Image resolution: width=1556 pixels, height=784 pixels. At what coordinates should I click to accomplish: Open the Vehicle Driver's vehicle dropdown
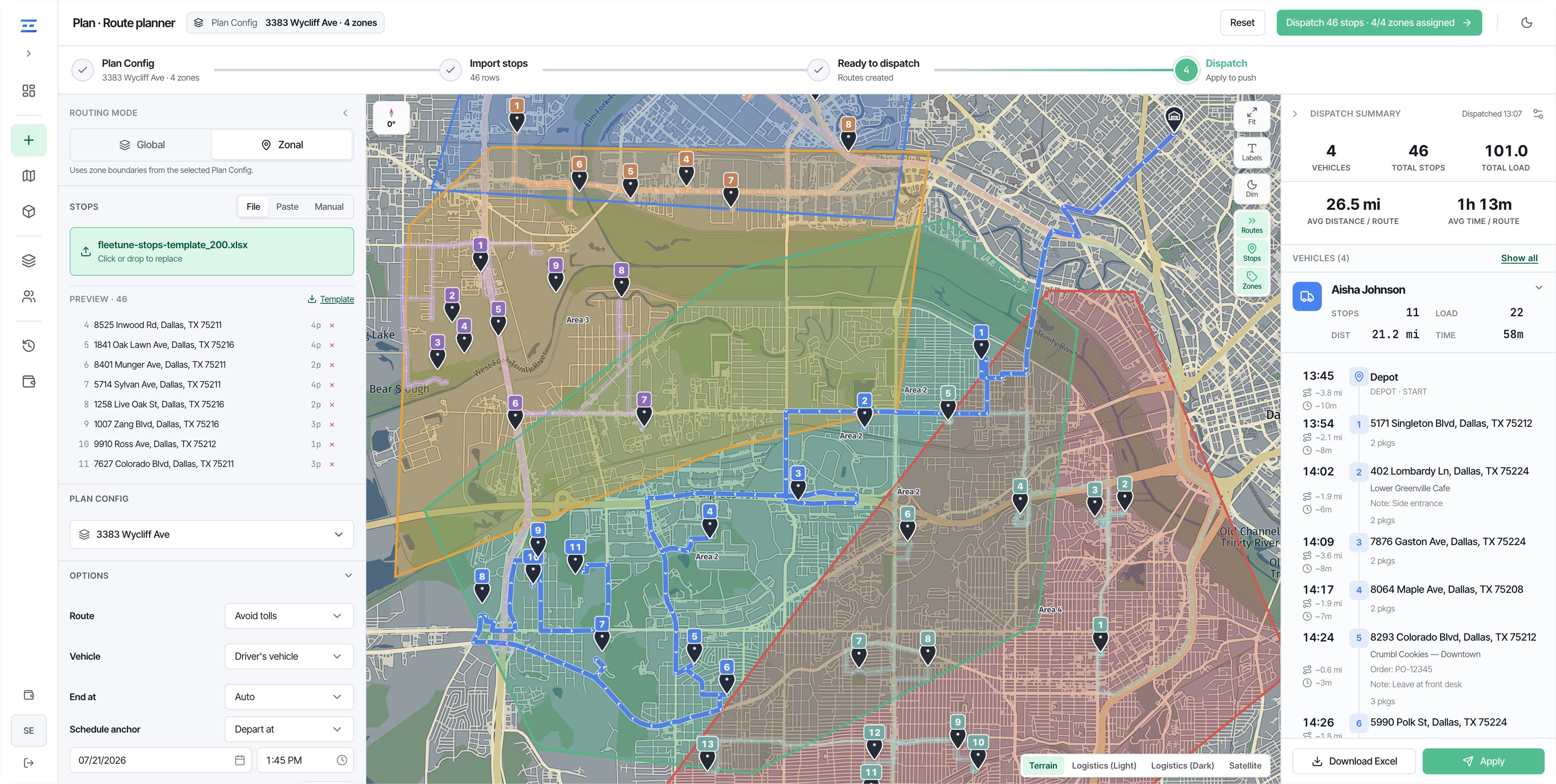click(x=289, y=656)
